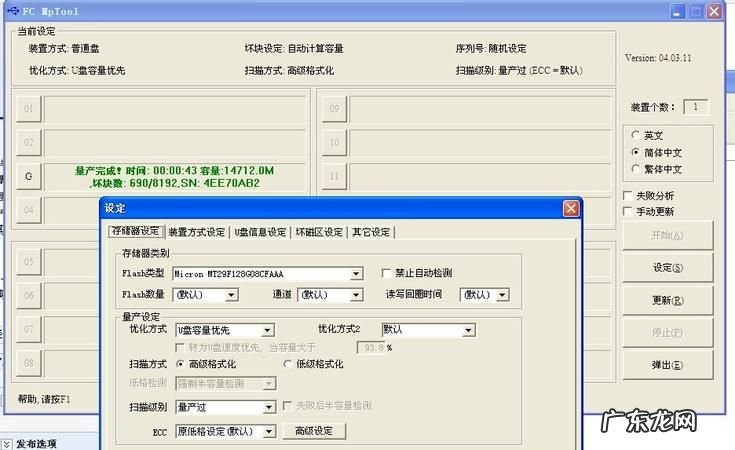Open the 扫描级别 dropdown
Image resolution: width=735 pixels, height=450 pixels.
tap(269, 407)
